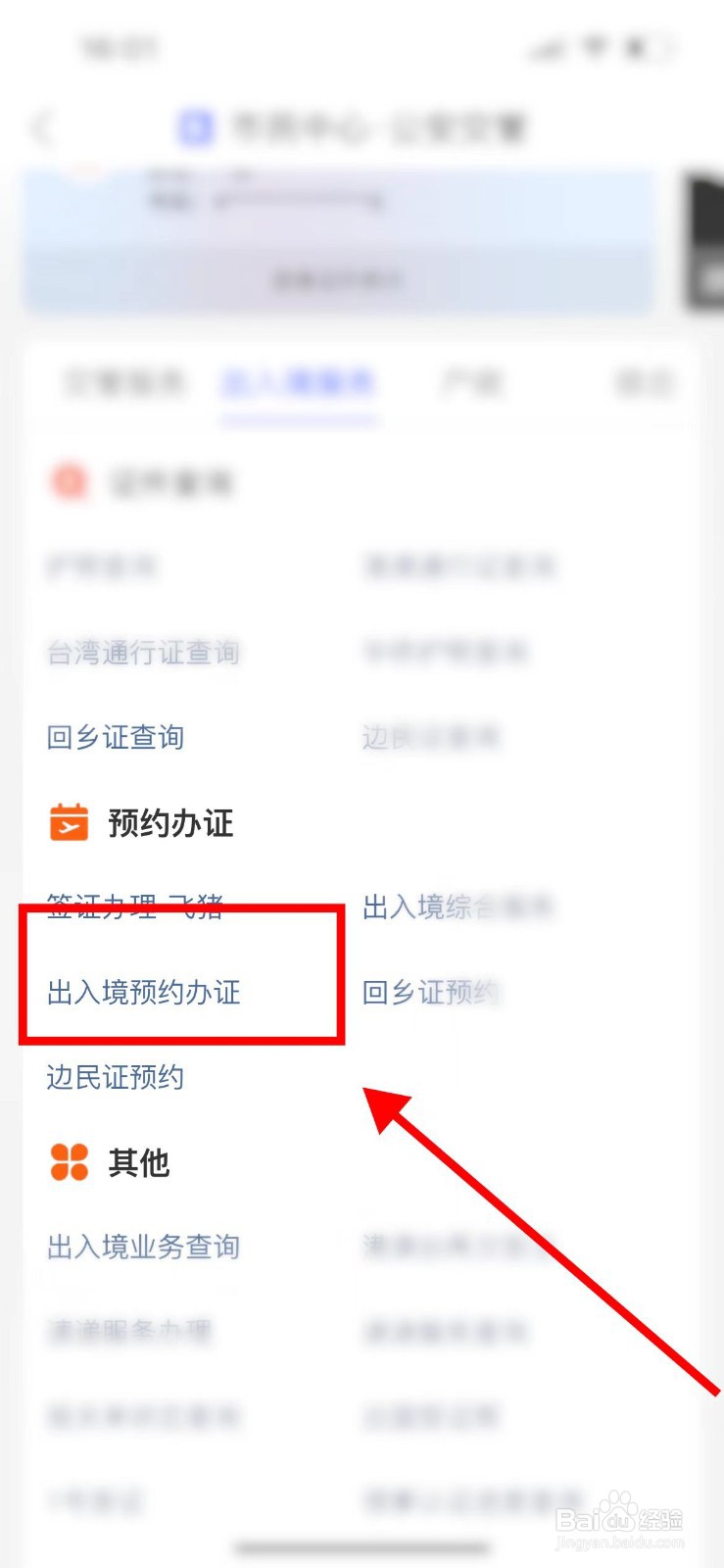Tap the orange 预约办证 calendar icon
The width and height of the screenshot is (724, 1568).
click(69, 822)
